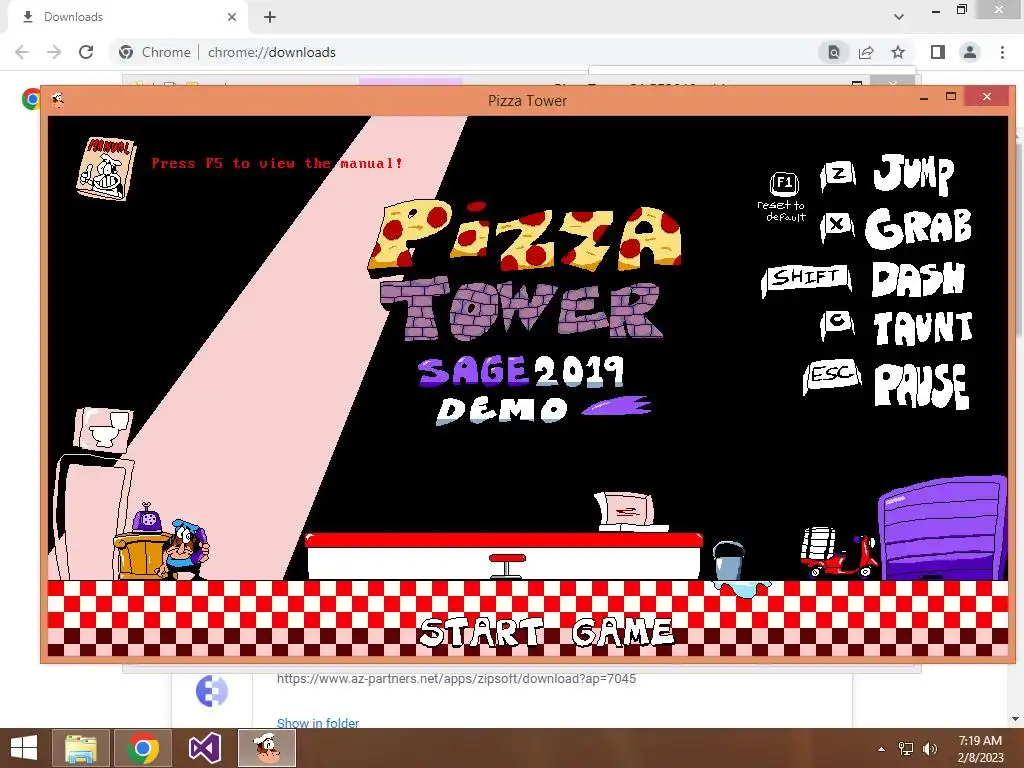Open the Windows Start menu
Image resolution: width=1024 pixels, height=768 pixels.
(23, 748)
